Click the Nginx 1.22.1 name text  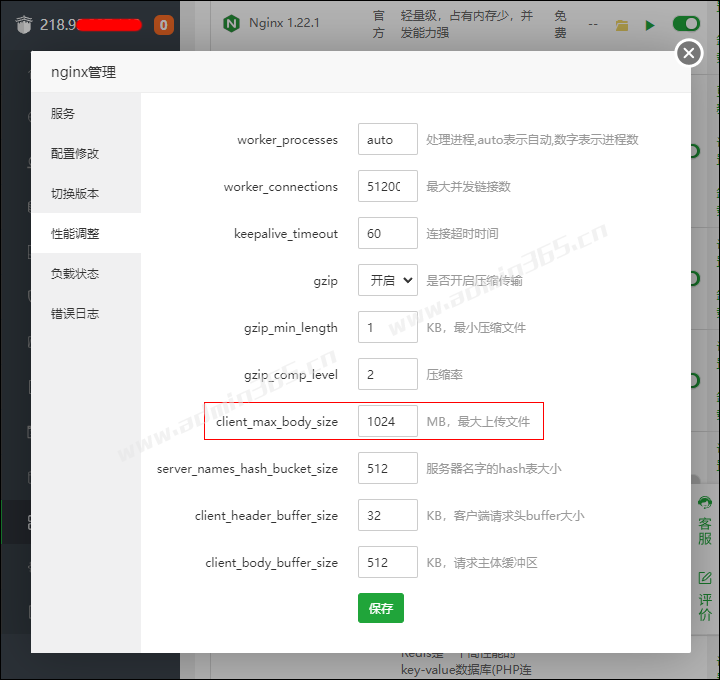pyautogui.click(x=284, y=23)
